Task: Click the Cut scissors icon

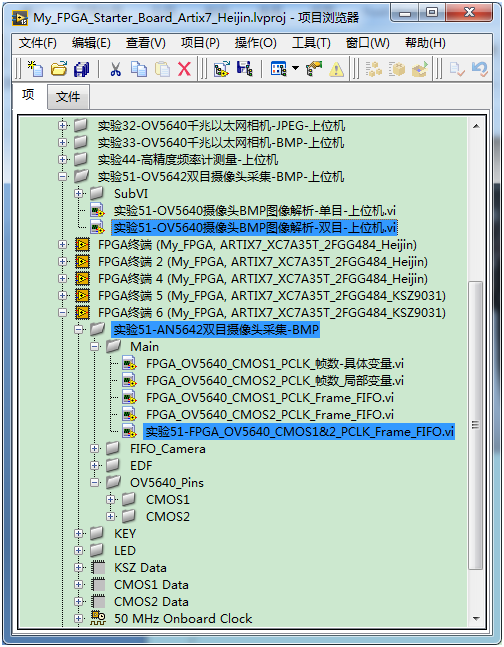Action: (116, 69)
